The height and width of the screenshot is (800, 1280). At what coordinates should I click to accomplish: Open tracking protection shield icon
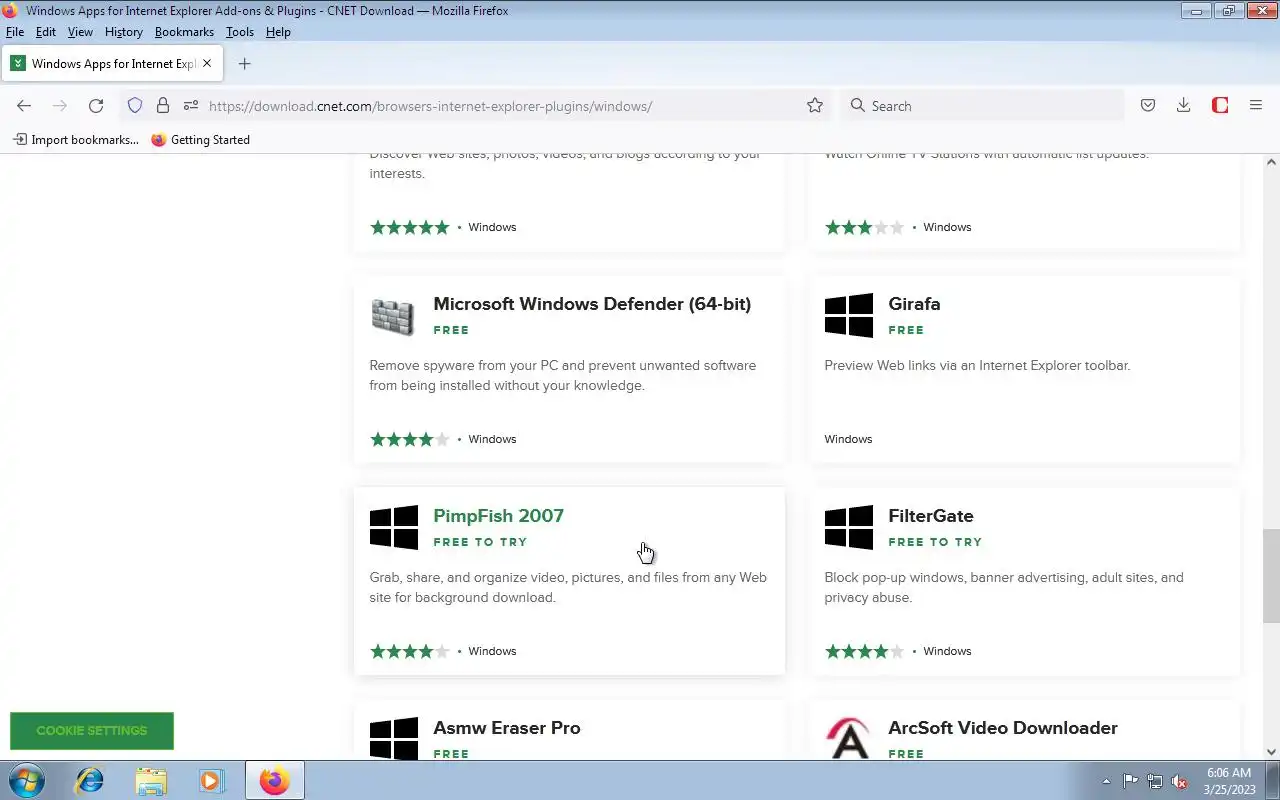135,106
